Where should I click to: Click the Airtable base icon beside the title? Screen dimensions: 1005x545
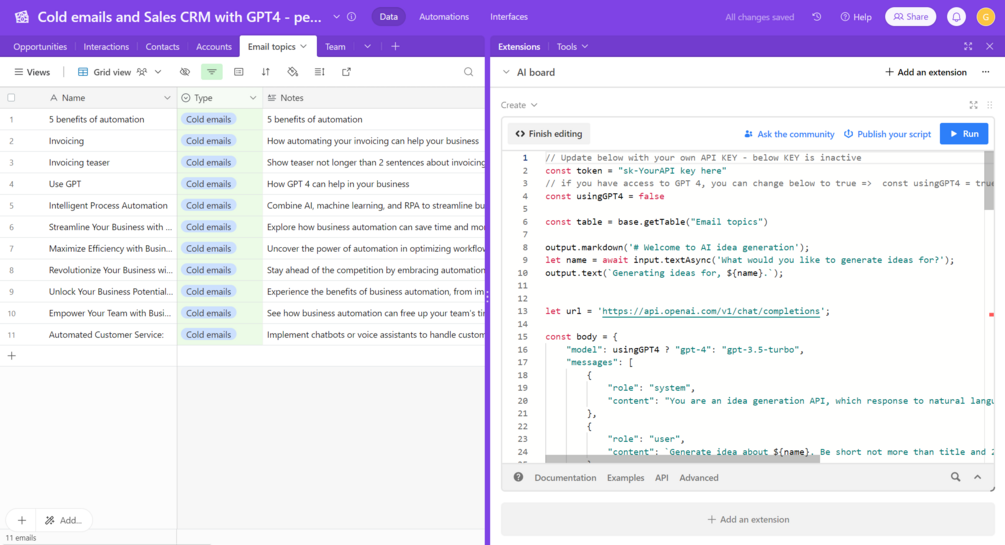22,17
